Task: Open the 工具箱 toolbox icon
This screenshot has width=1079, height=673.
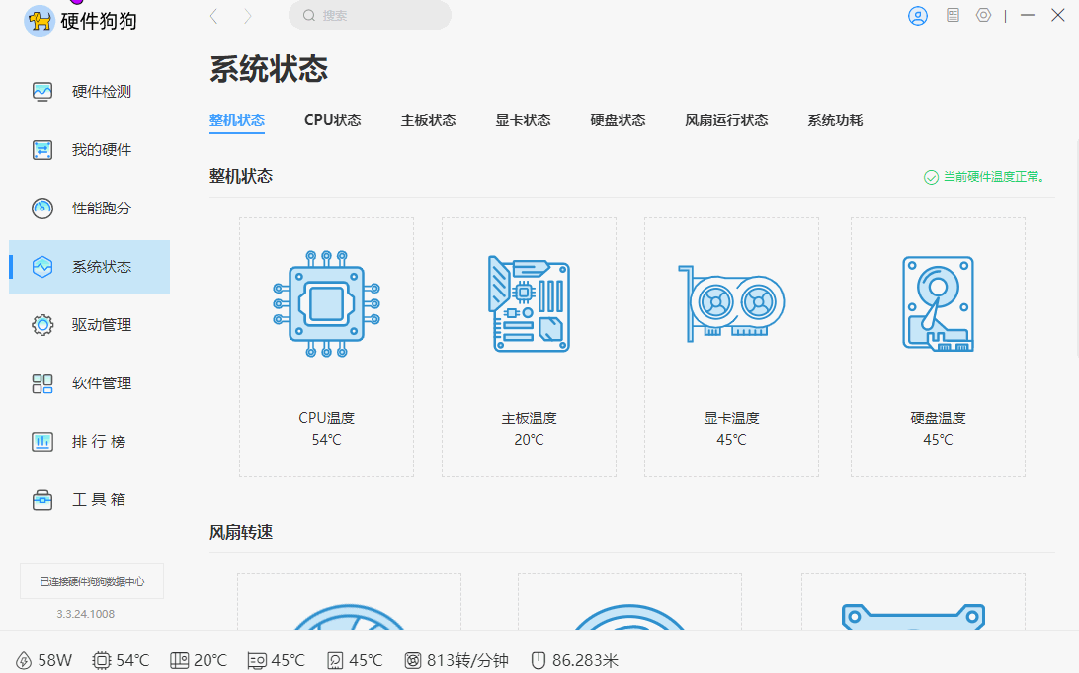Action: (x=41, y=499)
